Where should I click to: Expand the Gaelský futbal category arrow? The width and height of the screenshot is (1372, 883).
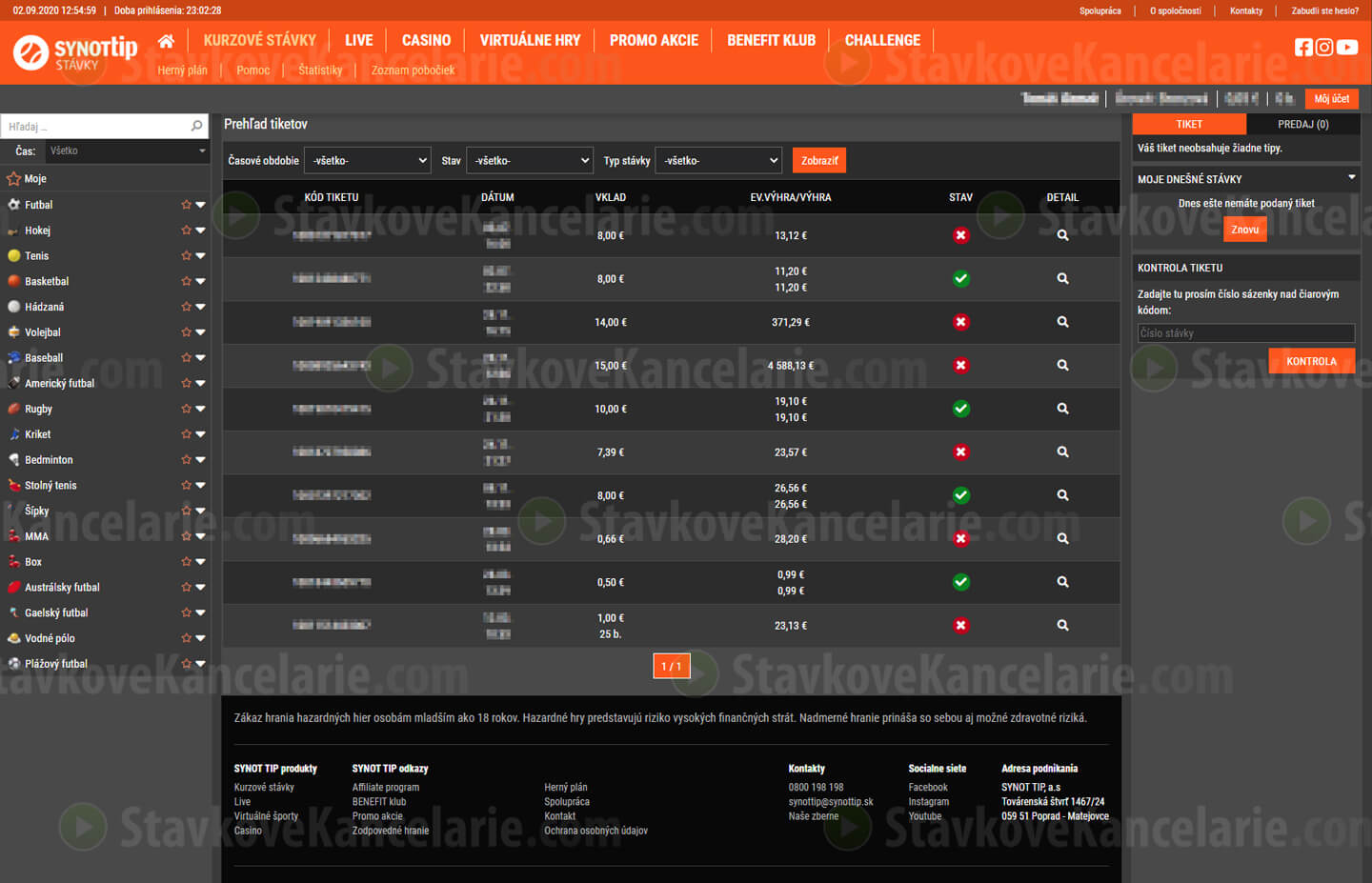click(x=200, y=612)
